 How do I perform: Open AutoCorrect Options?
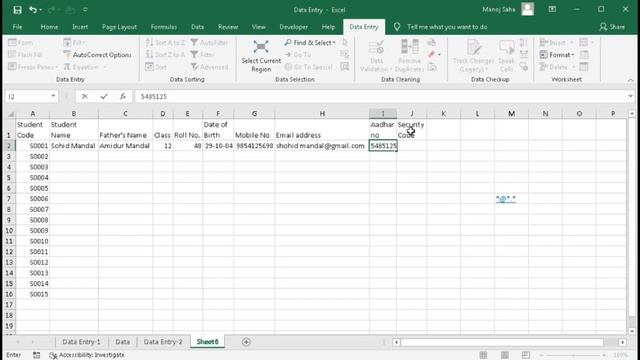click(x=98, y=55)
